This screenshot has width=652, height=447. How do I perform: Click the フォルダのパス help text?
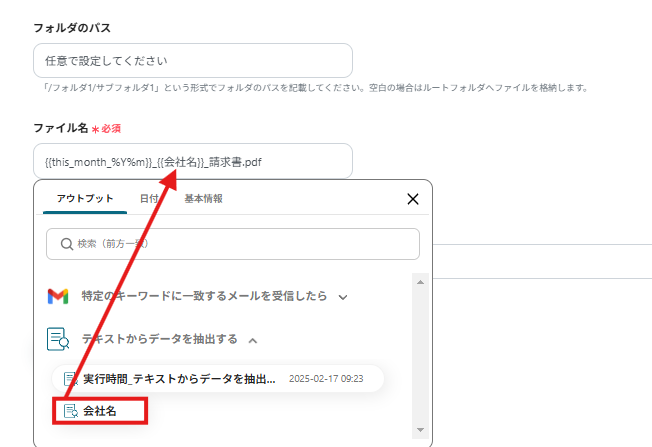[x=315, y=88]
